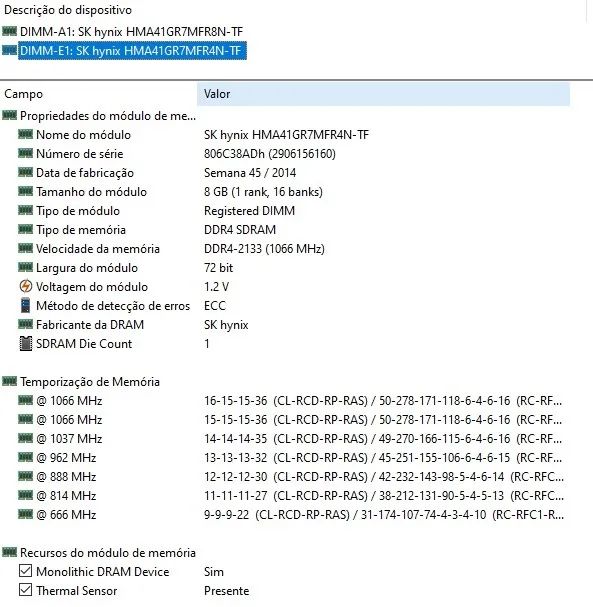Click the 72 bit value
This screenshot has height=607, width=593.
[x=218, y=267]
